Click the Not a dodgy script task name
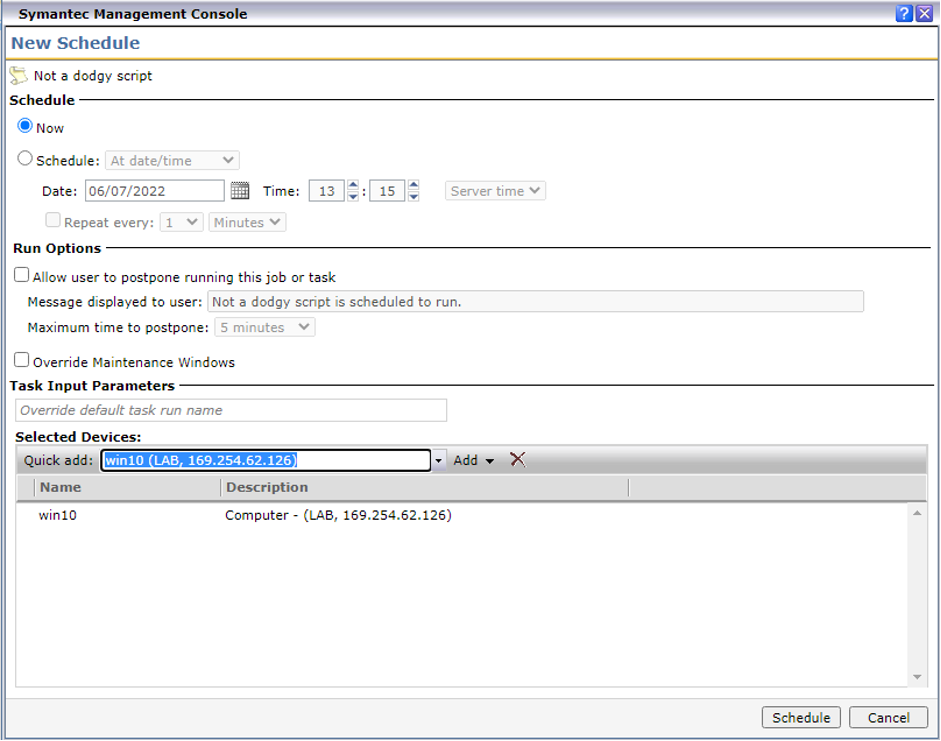941x741 pixels. pos(93,76)
